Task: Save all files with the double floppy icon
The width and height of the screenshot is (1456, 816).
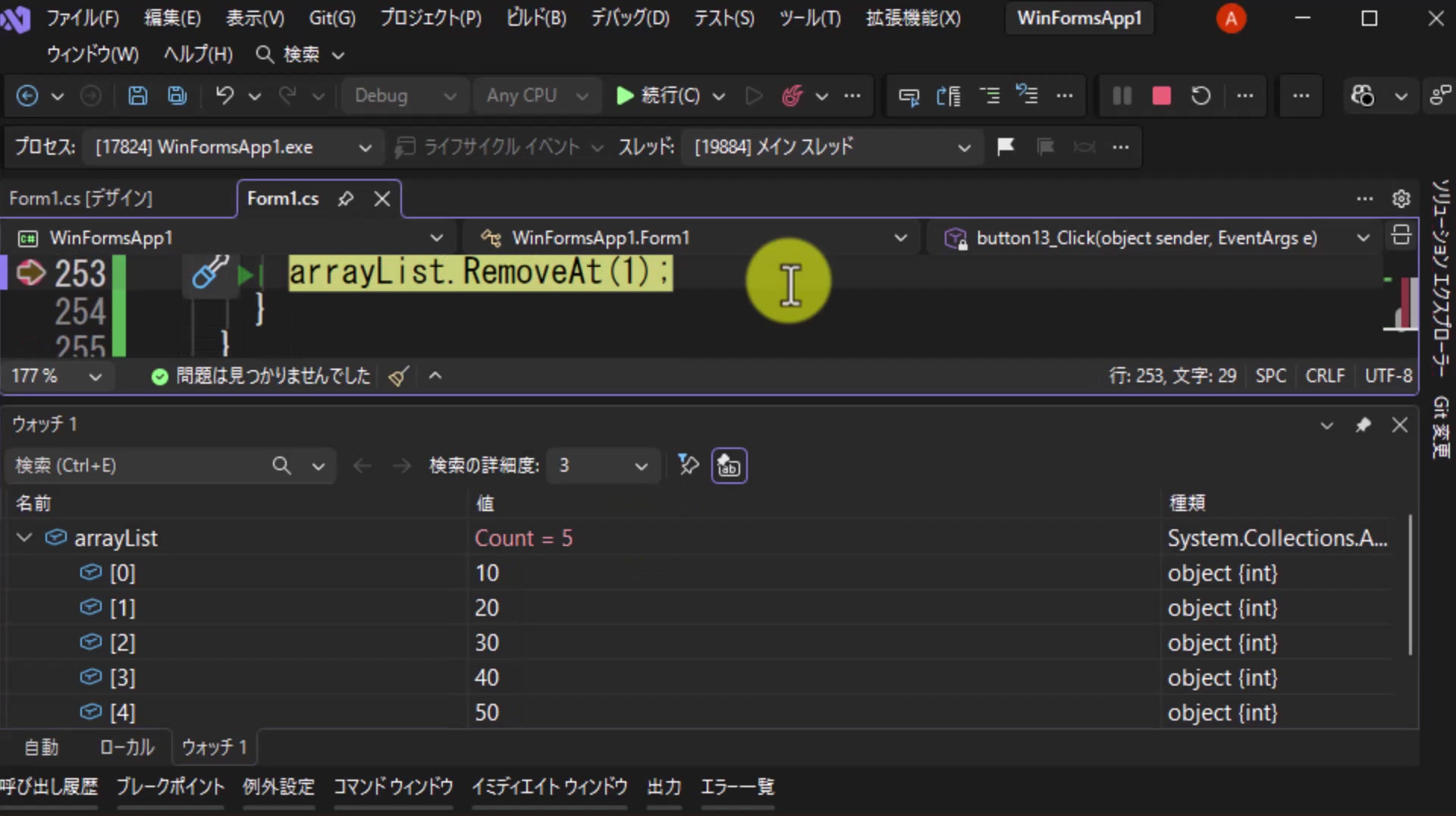Action: pos(177,96)
